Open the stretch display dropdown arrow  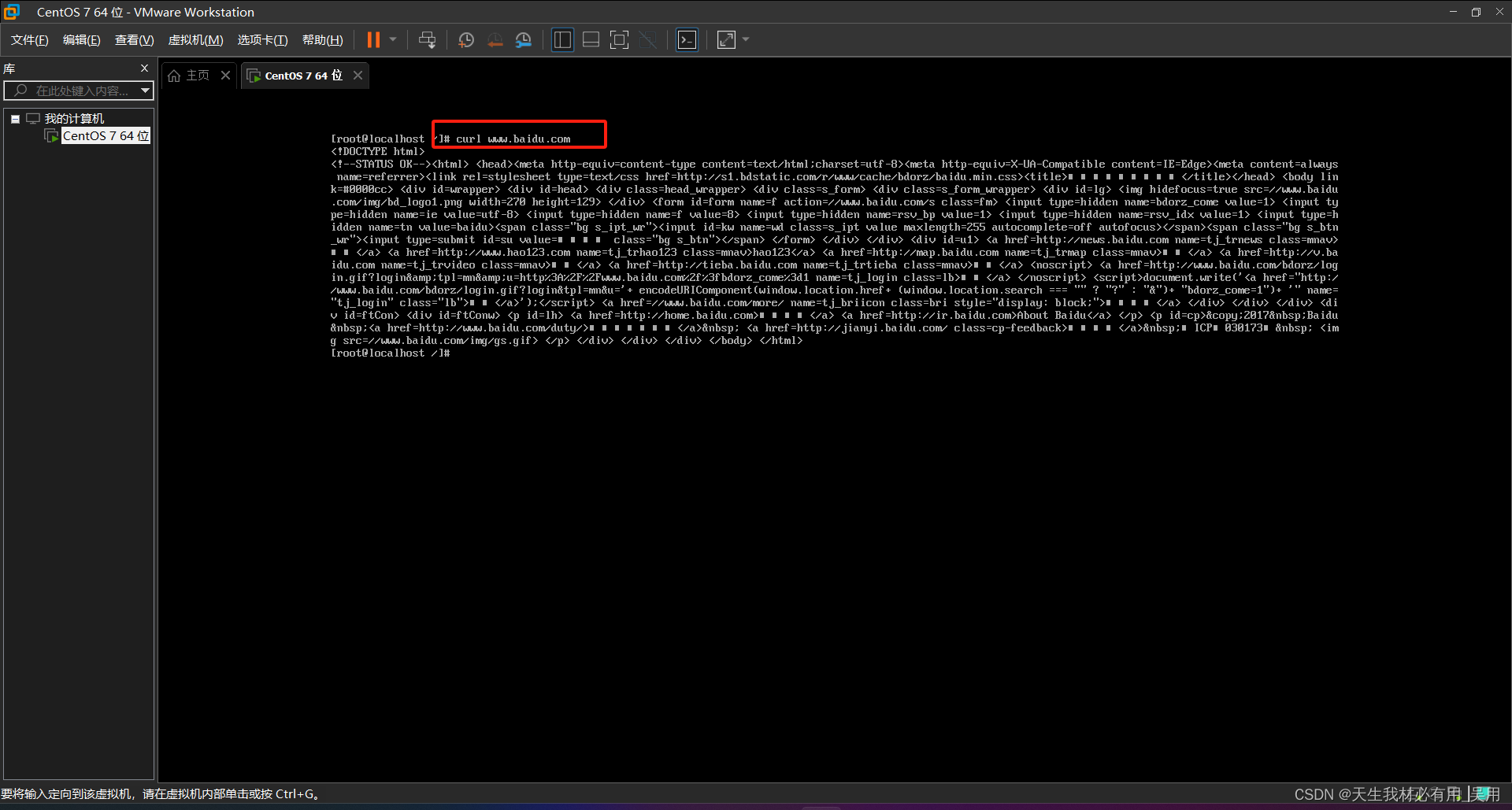tap(746, 39)
